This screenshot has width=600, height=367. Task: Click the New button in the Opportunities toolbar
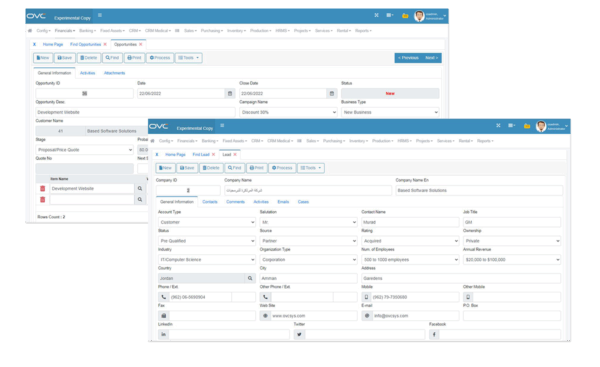point(43,58)
